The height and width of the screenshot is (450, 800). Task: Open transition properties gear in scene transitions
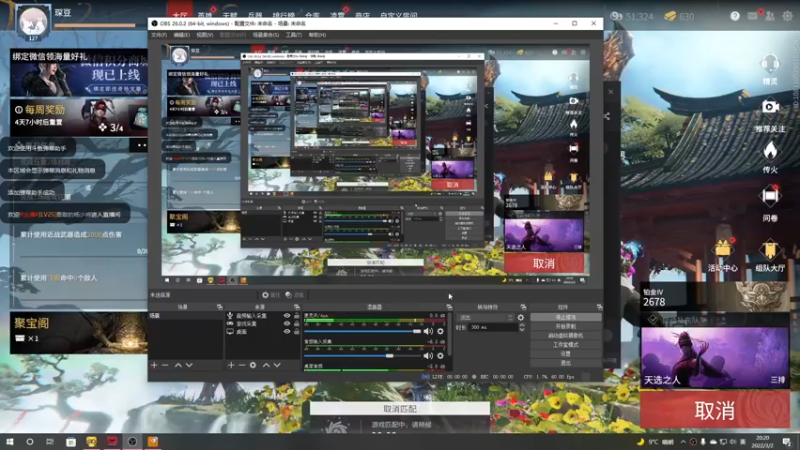pos(520,317)
